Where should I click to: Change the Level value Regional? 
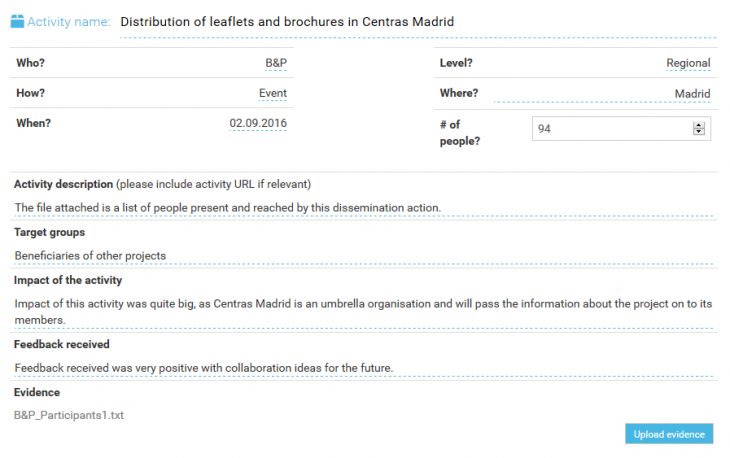pyautogui.click(x=688, y=63)
